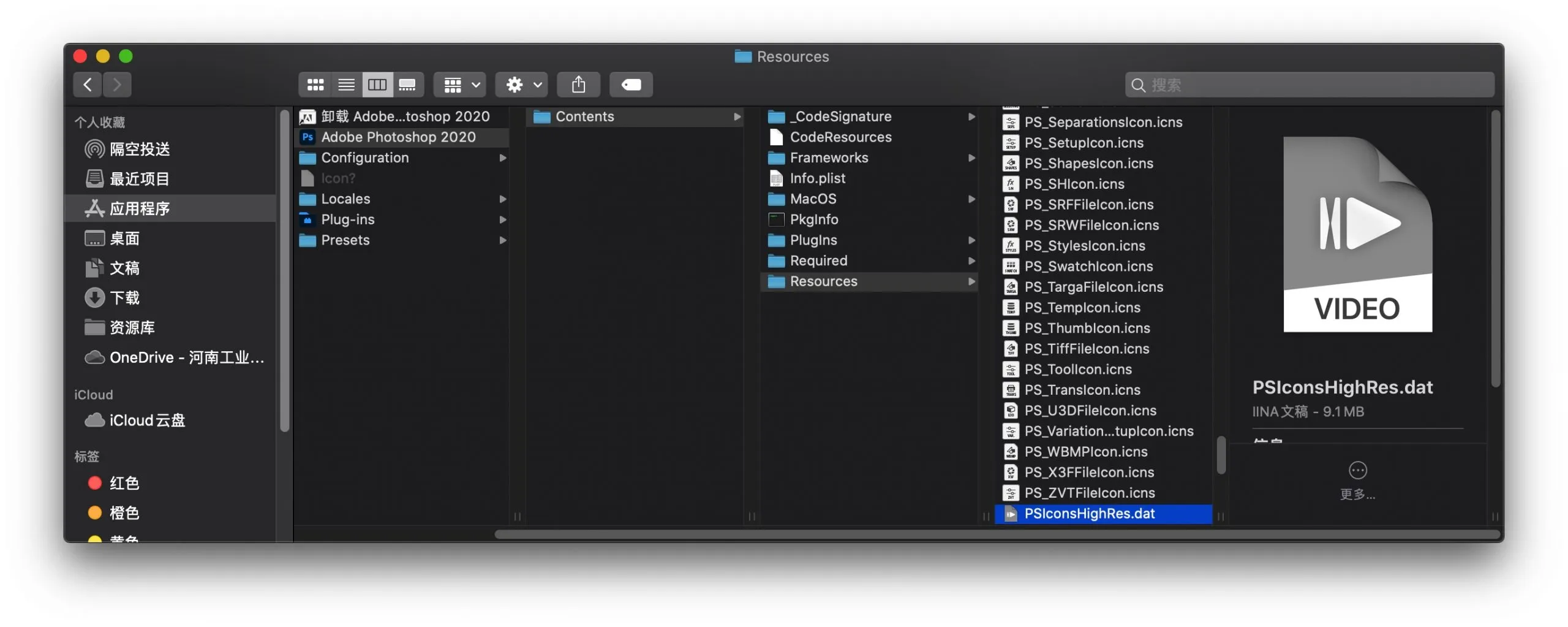Open the gear action menu
Screen dimensions: 1568x627
pyautogui.click(x=522, y=85)
